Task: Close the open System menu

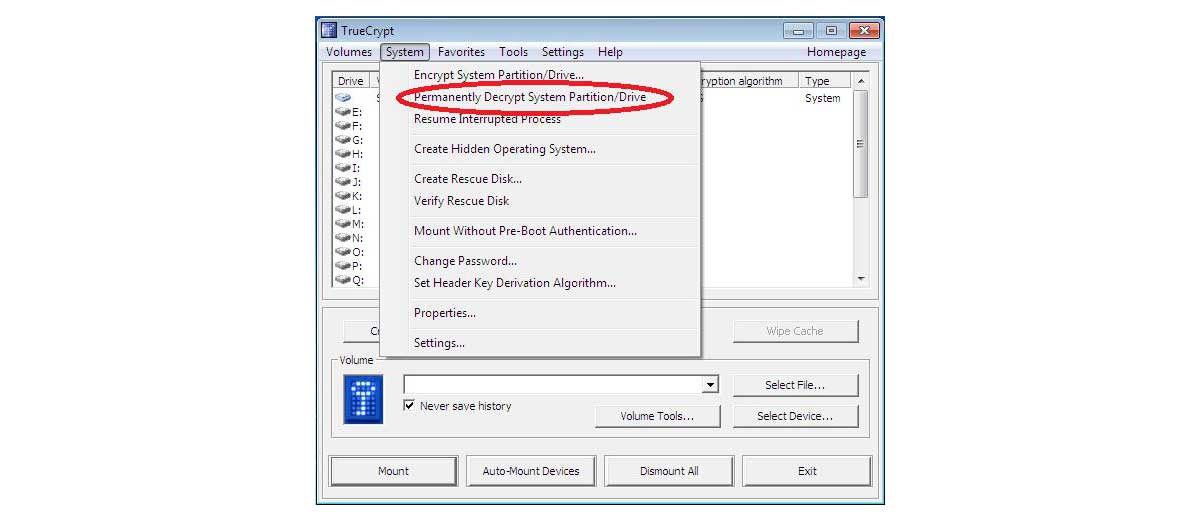Action: click(405, 52)
